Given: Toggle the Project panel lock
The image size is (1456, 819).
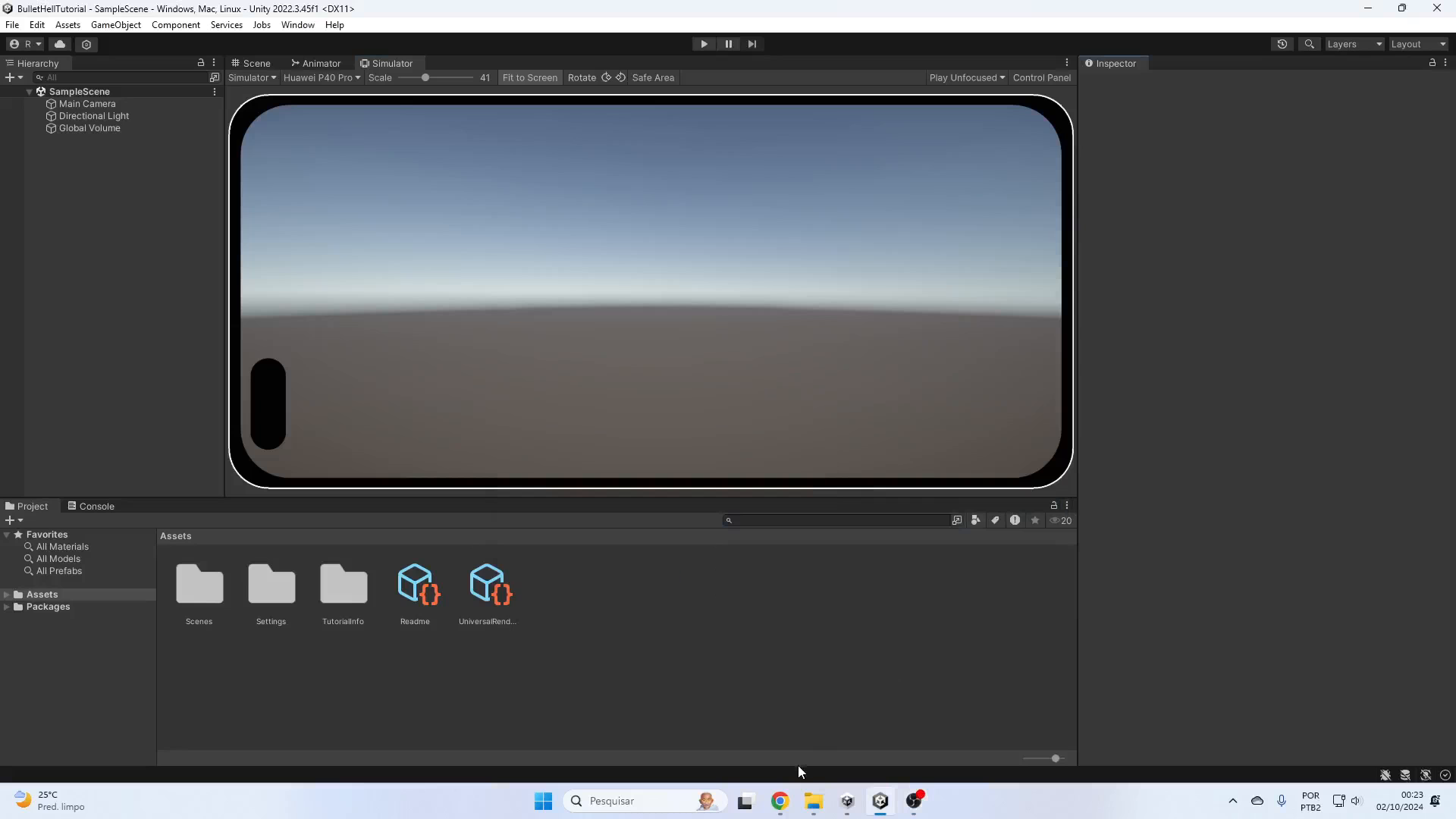Looking at the screenshot, I should [x=1054, y=505].
